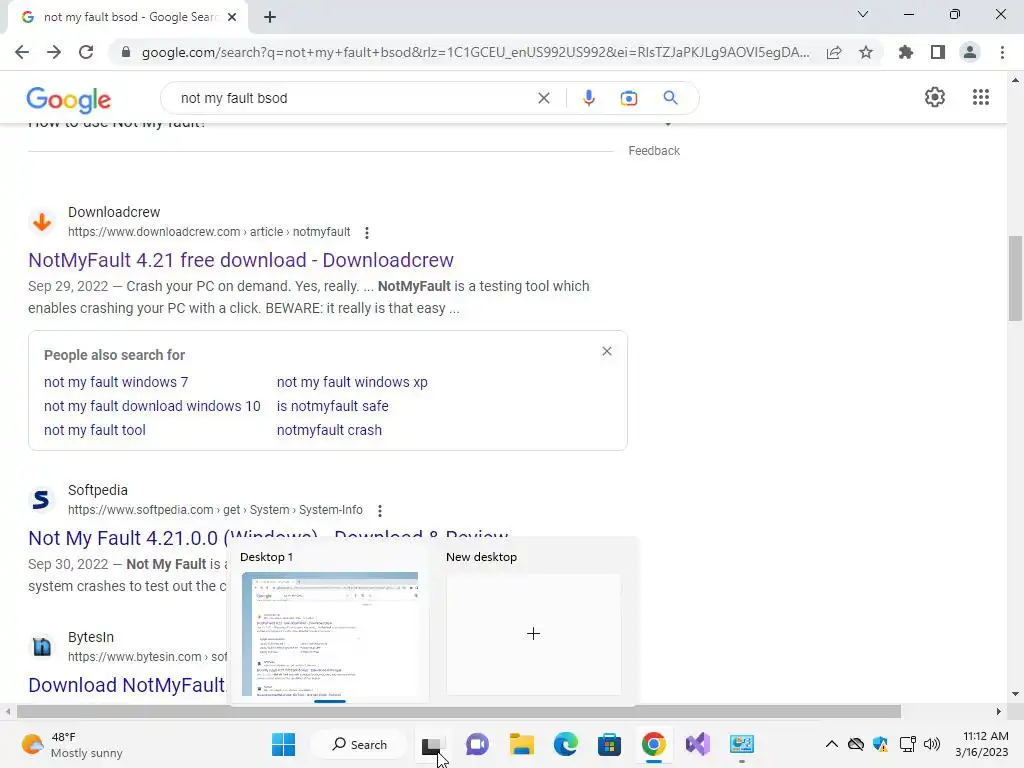Open Google quick settings gear

tap(935, 97)
